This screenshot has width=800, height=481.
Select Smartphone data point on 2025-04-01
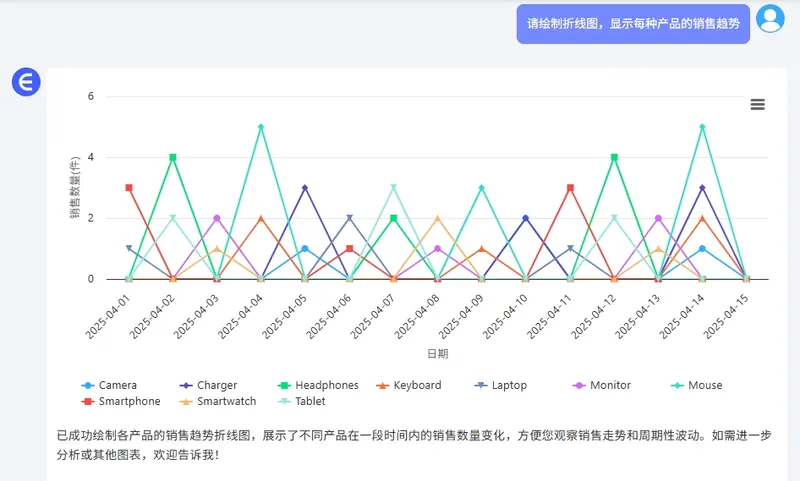(129, 188)
